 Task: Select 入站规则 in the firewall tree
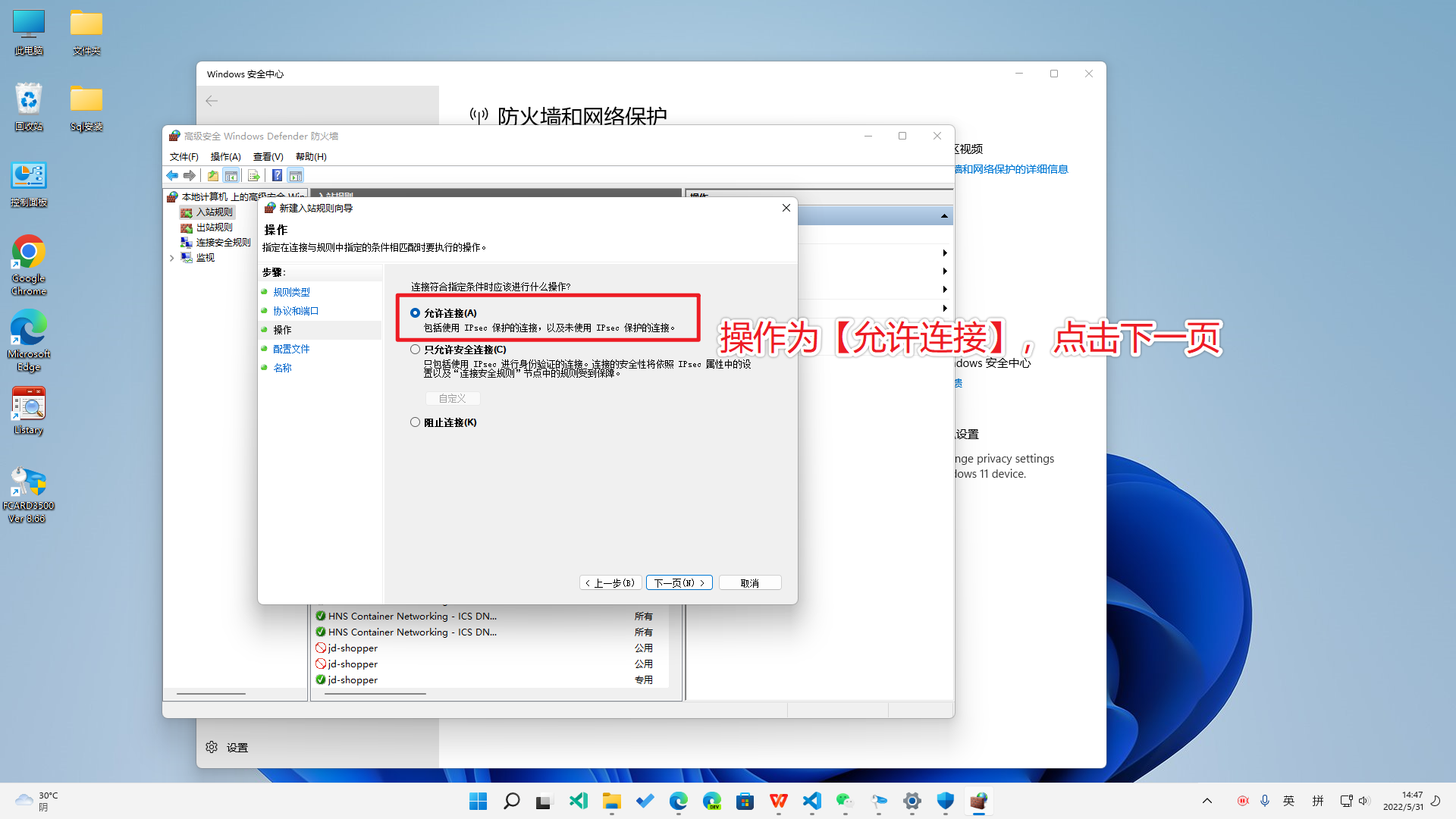(214, 212)
